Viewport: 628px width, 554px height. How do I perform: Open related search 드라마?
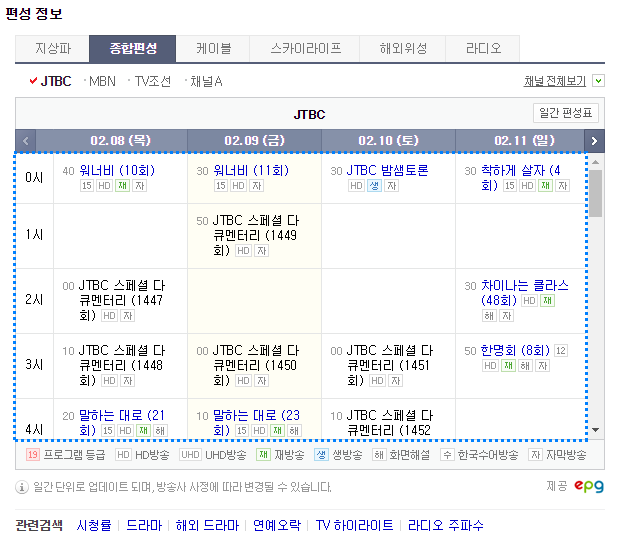144,525
